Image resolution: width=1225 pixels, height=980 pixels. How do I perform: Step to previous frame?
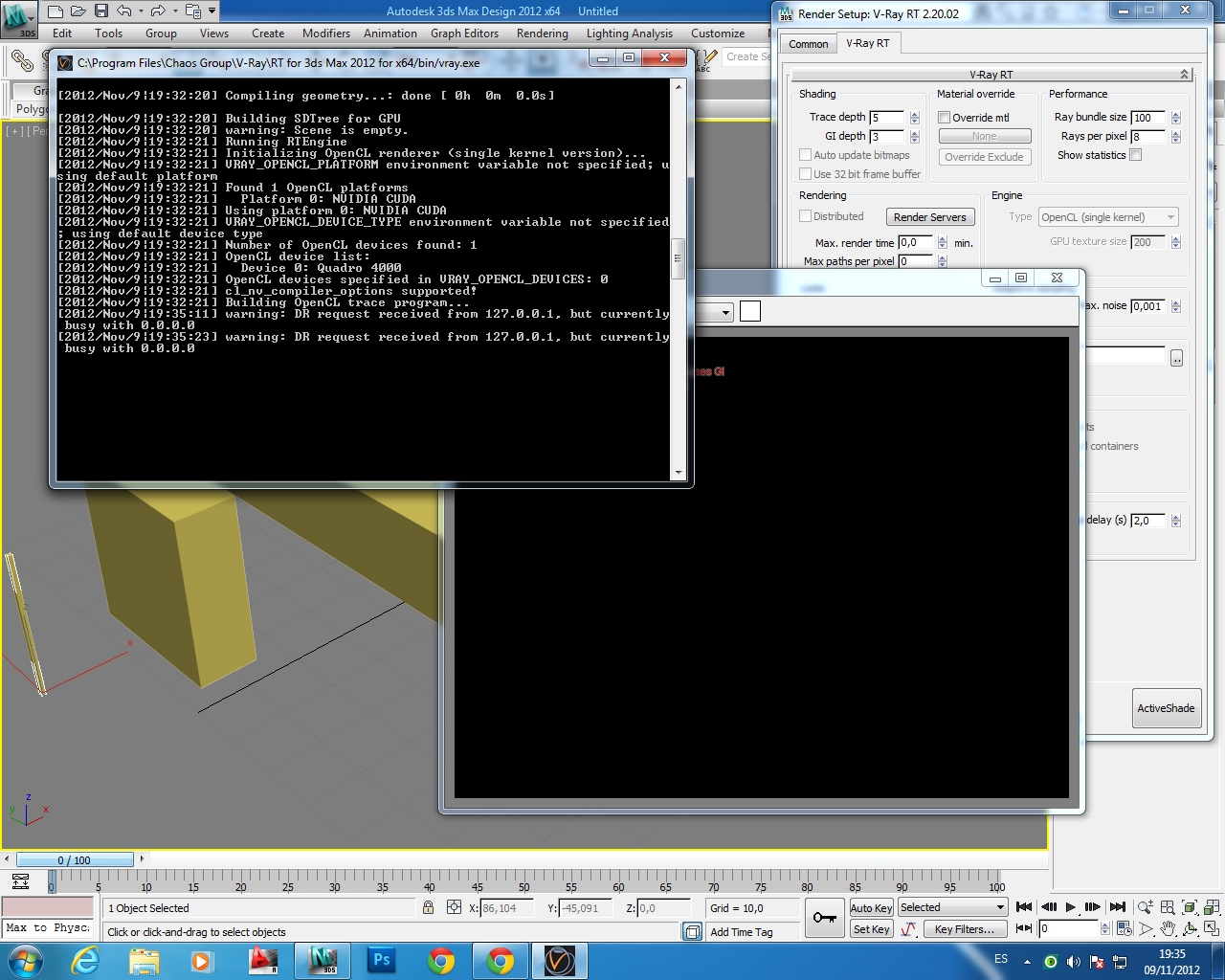(x=1049, y=907)
